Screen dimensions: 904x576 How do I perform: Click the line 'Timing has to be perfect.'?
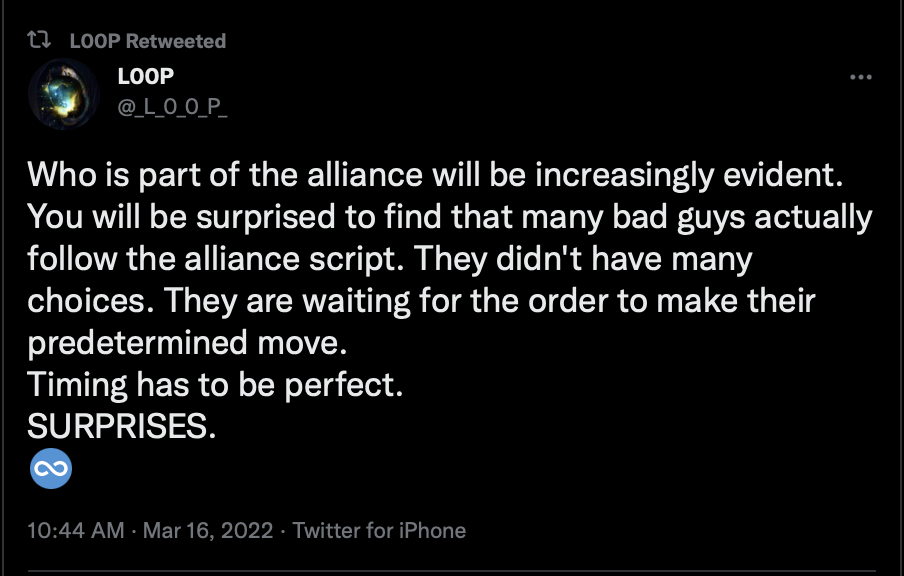215,385
